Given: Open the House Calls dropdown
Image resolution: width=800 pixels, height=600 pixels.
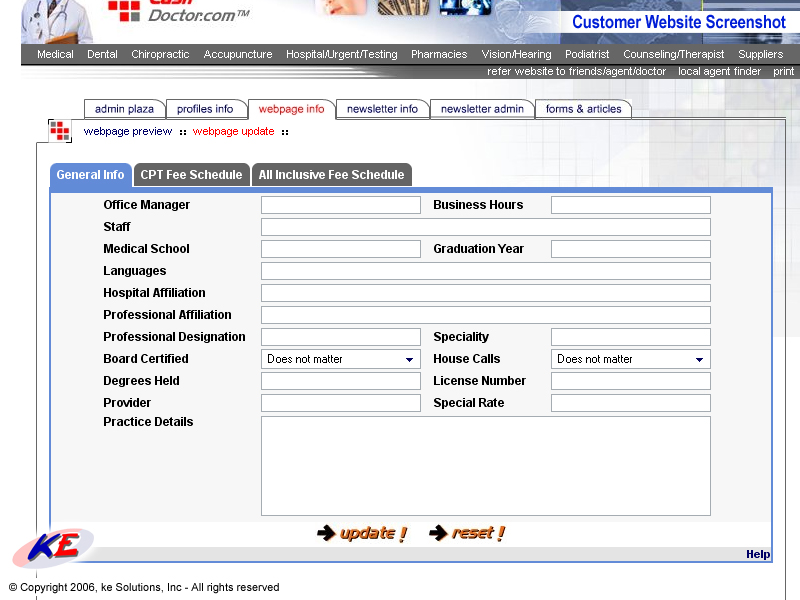Looking at the screenshot, I should tap(631, 359).
